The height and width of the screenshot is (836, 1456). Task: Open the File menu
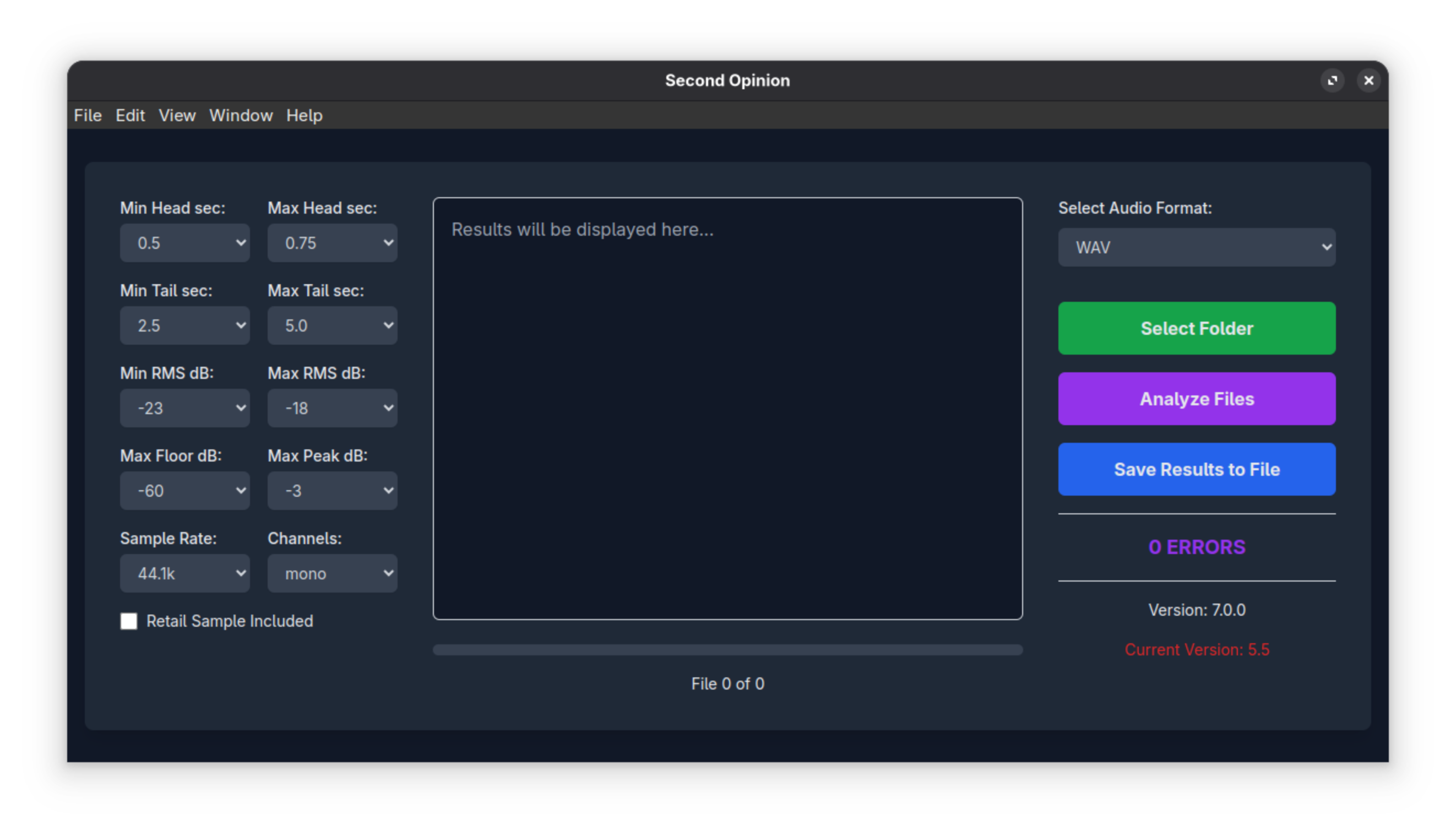click(88, 116)
